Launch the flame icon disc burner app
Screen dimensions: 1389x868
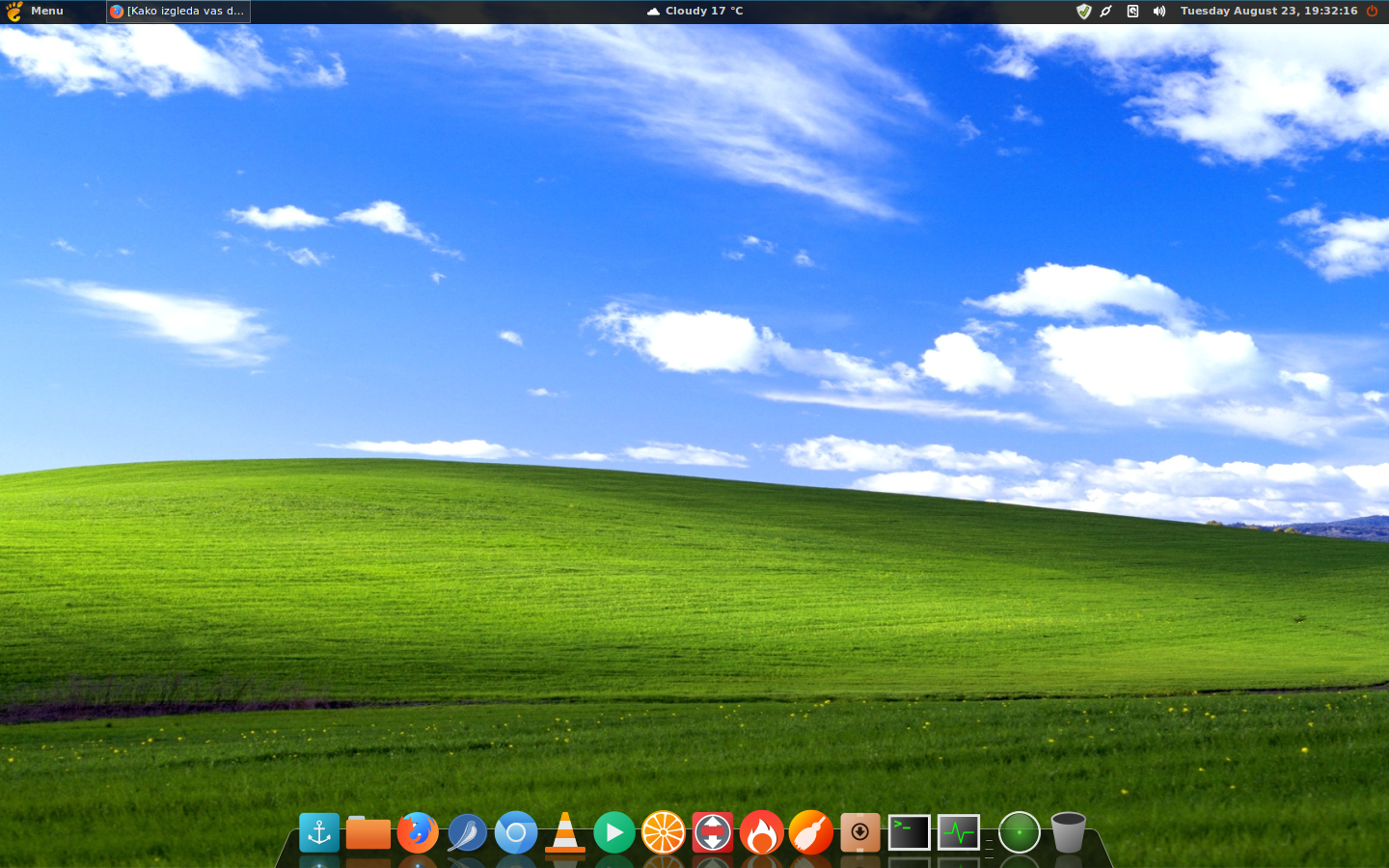(x=762, y=833)
